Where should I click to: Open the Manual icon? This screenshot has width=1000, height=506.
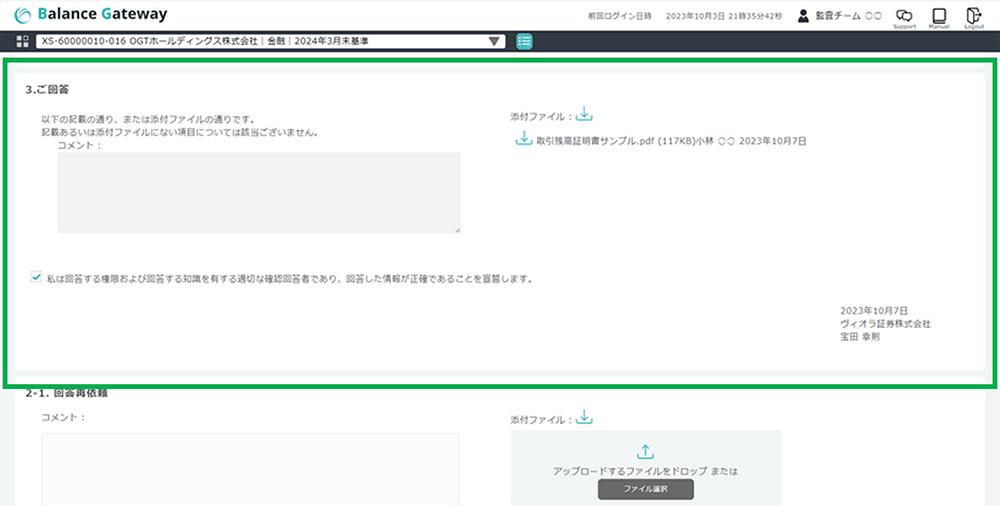point(938,16)
